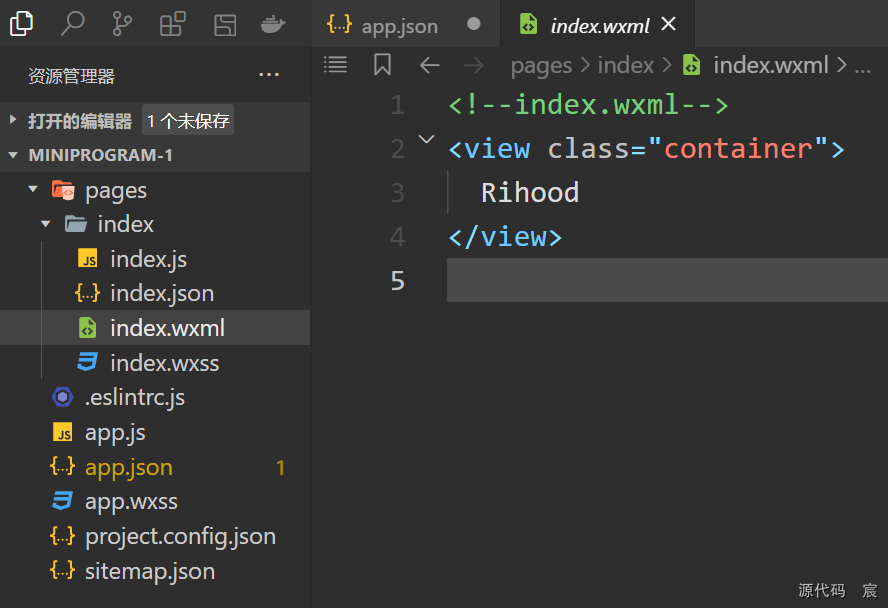Click the CSS icon beside index.wxss
This screenshot has height=608, width=888.
pyautogui.click(x=87, y=362)
